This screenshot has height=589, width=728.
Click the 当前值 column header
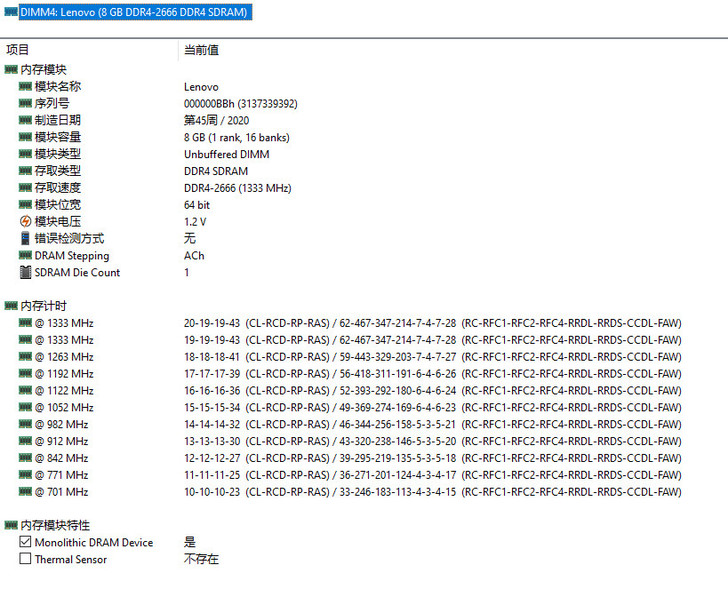click(201, 50)
